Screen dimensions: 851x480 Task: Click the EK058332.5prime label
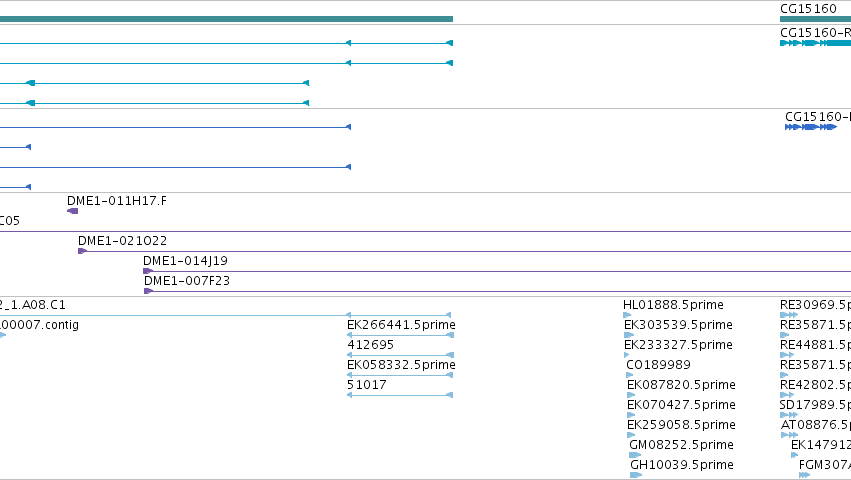pyautogui.click(x=401, y=365)
